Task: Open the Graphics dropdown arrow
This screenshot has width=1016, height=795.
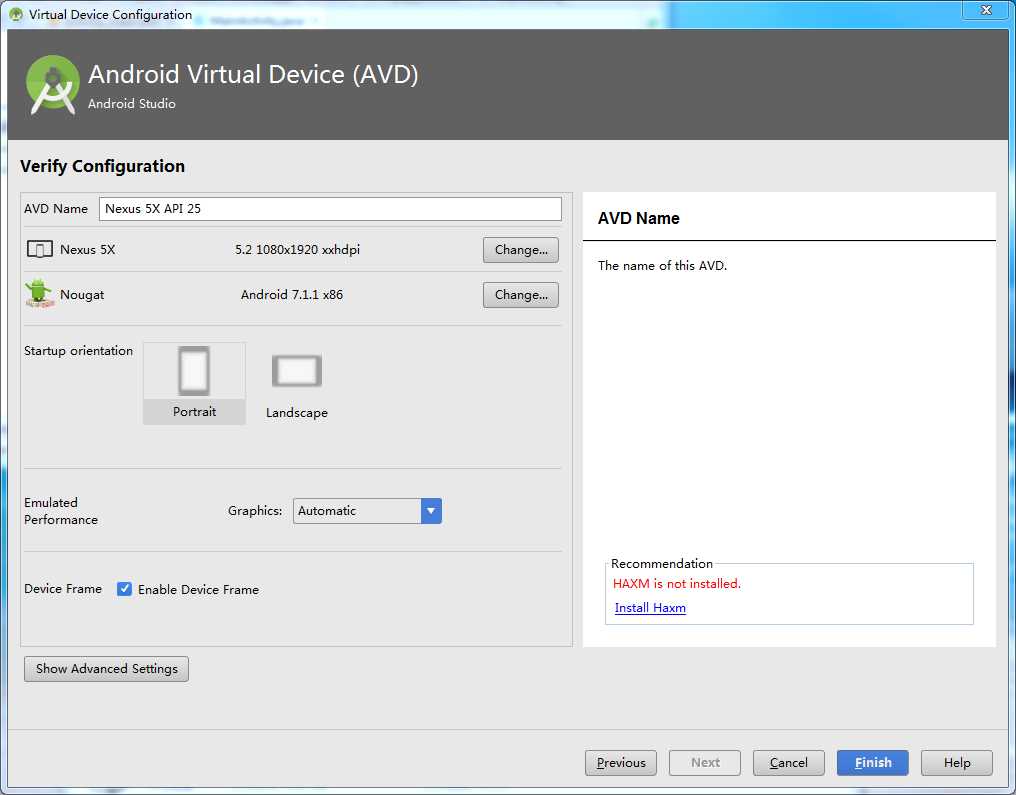Action: [x=431, y=511]
